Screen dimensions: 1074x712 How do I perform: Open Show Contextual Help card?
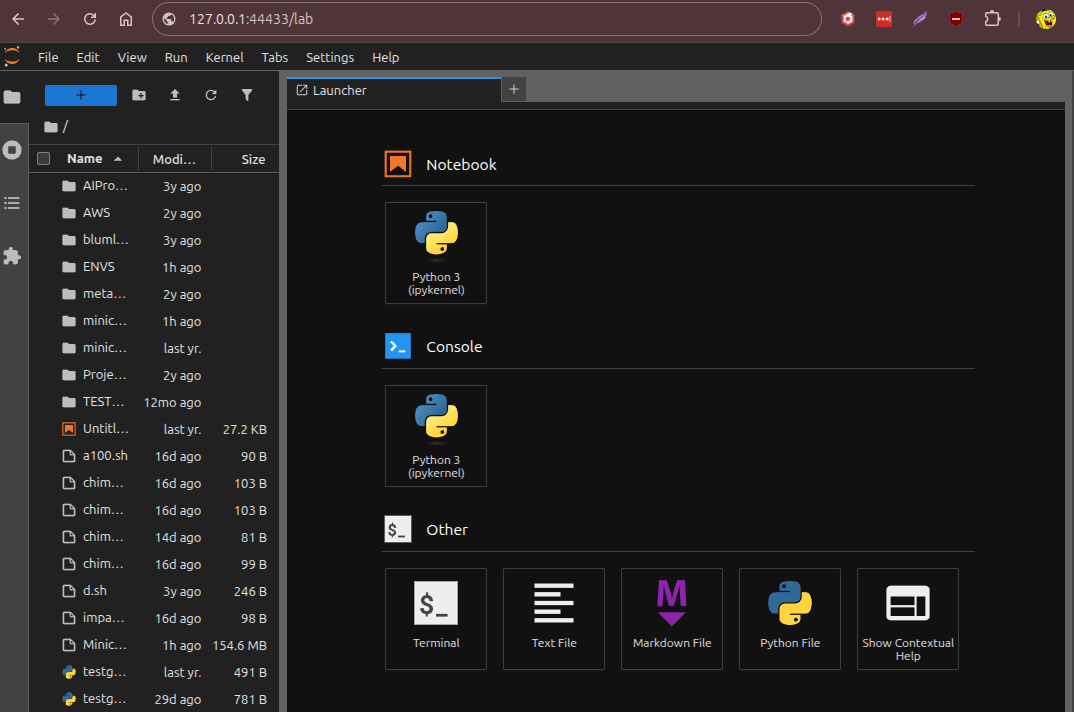coord(908,619)
